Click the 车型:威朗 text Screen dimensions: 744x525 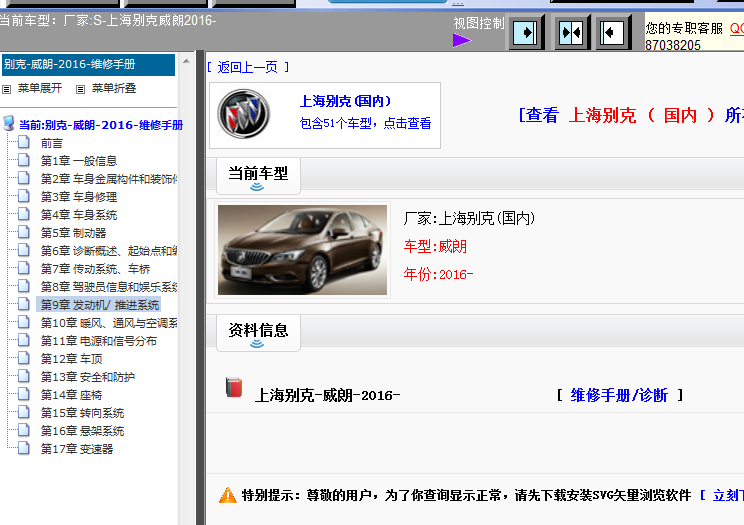click(435, 246)
